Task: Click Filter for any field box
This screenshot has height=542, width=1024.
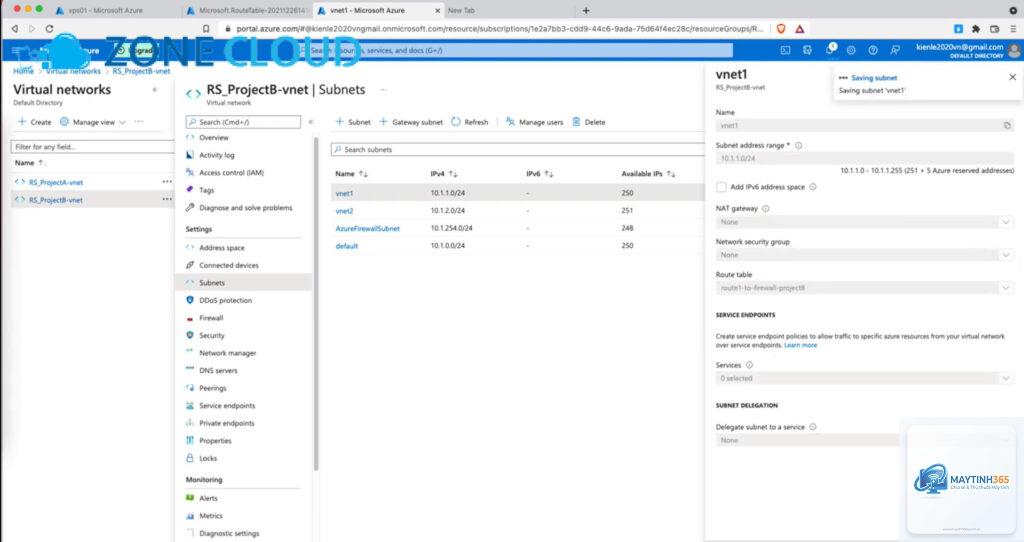Action: pos(92,147)
